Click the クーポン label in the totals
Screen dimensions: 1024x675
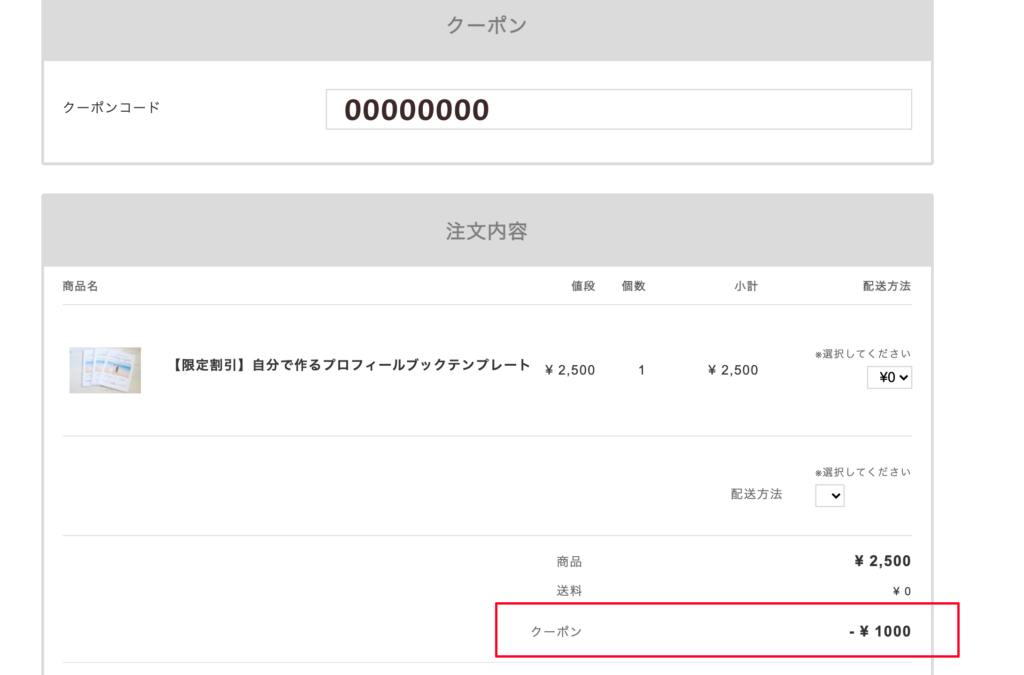coord(555,632)
